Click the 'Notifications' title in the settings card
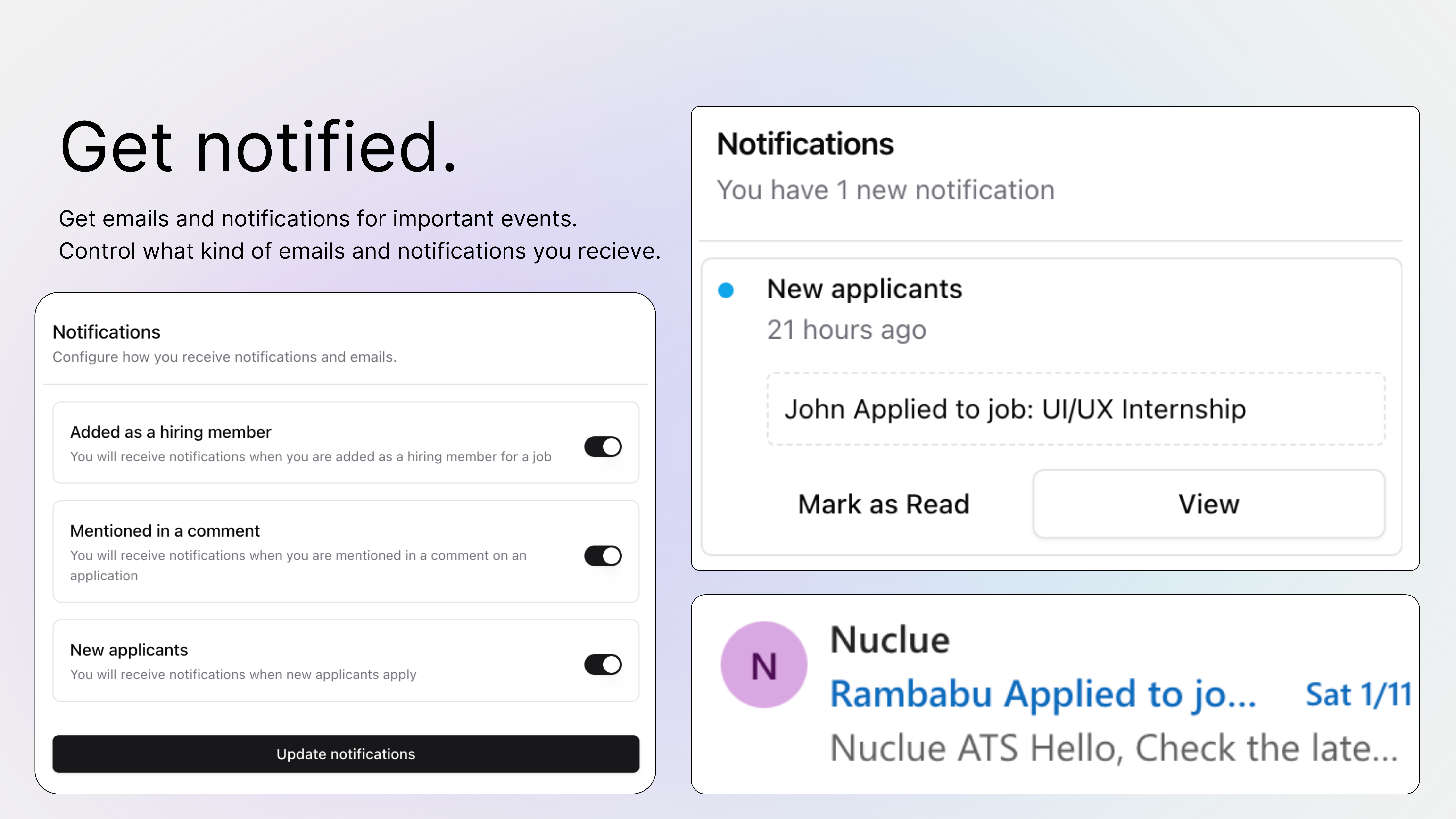This screenshot has width=1456, height=819. [x=106, y=332]
